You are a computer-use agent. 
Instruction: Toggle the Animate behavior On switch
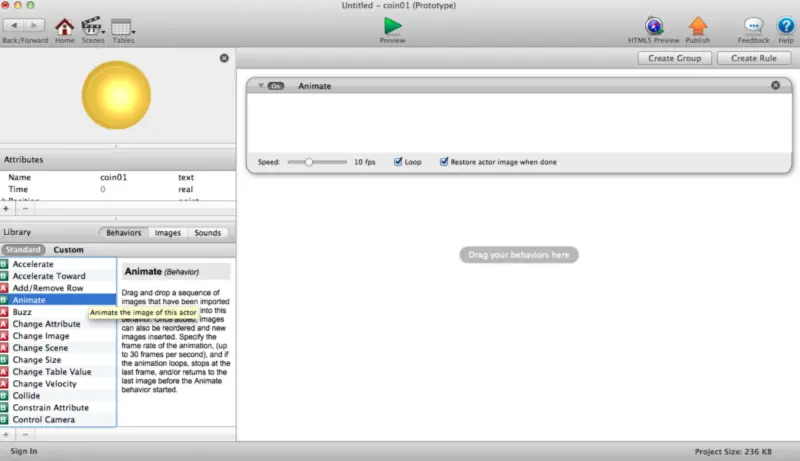(x=276, y=86)
